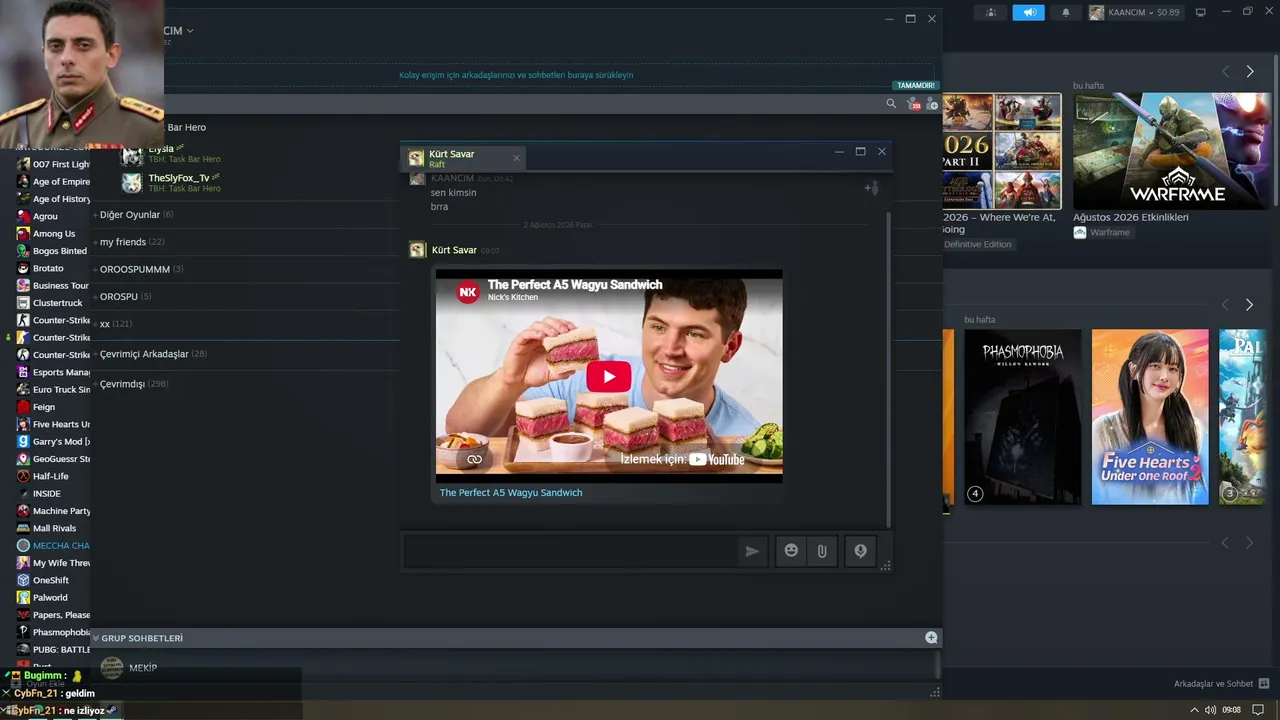Show hidden system tray icons chevron
This screenshot has width=1280, height=720.
pos(1194,710)
